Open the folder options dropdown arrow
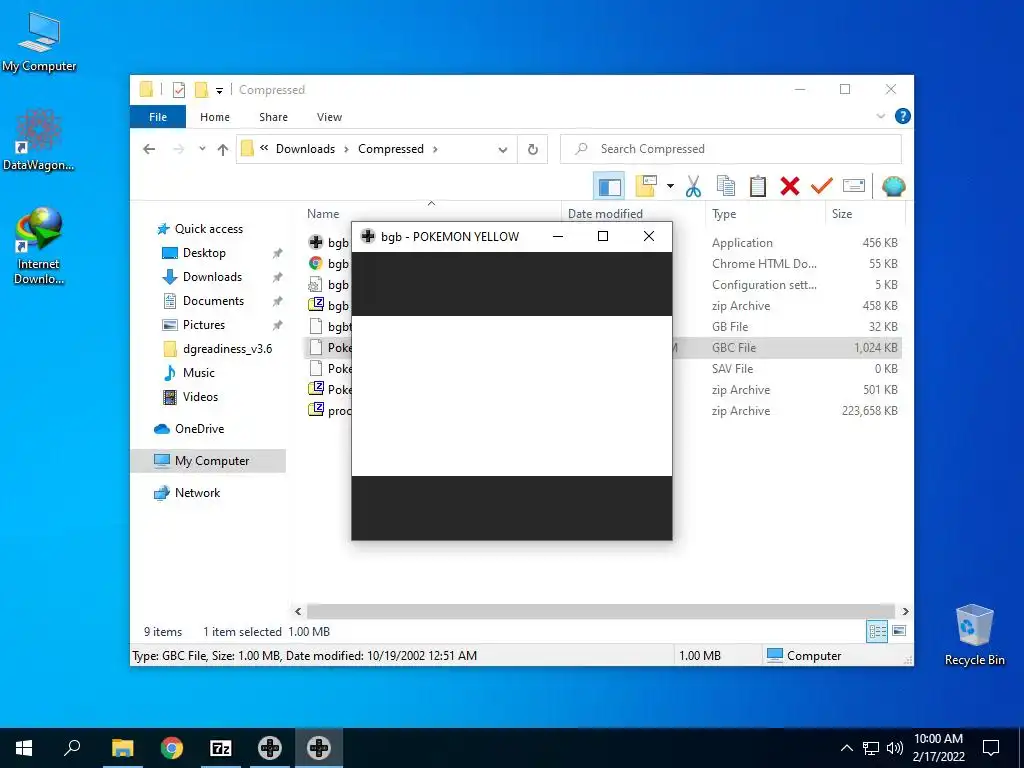 point(670,187)
